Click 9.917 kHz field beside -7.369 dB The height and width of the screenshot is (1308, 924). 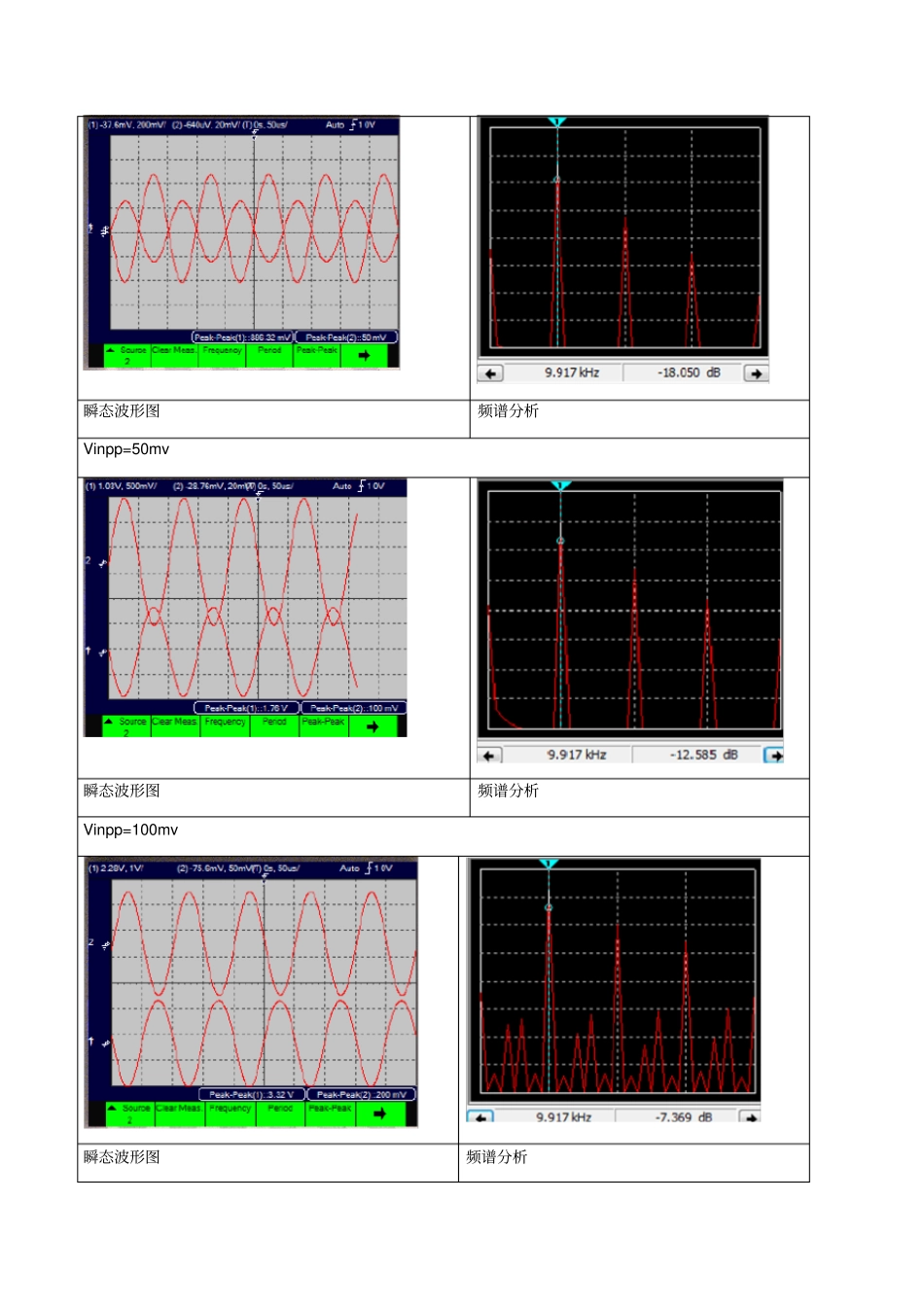(556, 1117)
